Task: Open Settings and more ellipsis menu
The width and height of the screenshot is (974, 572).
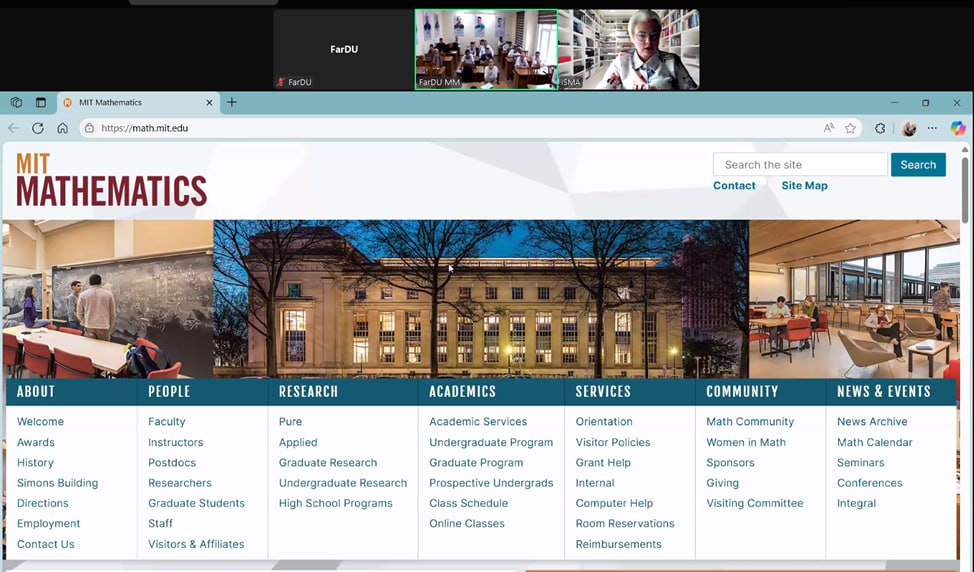Action: (932, 128)
